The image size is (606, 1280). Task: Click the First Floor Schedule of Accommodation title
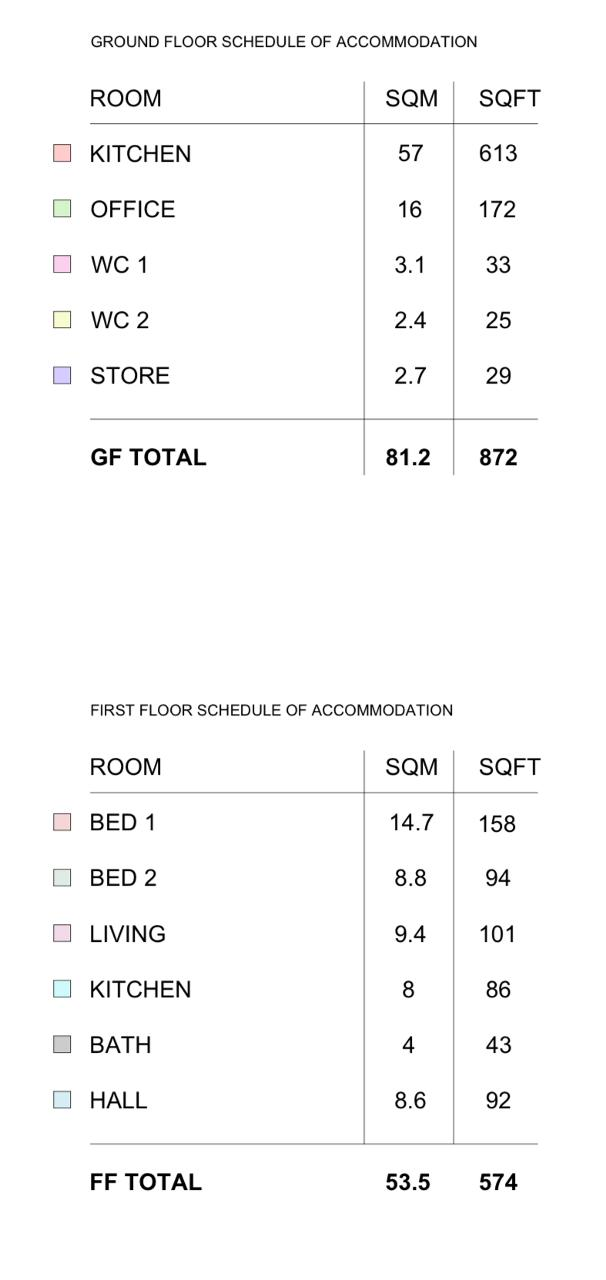[x=271, y=711]
